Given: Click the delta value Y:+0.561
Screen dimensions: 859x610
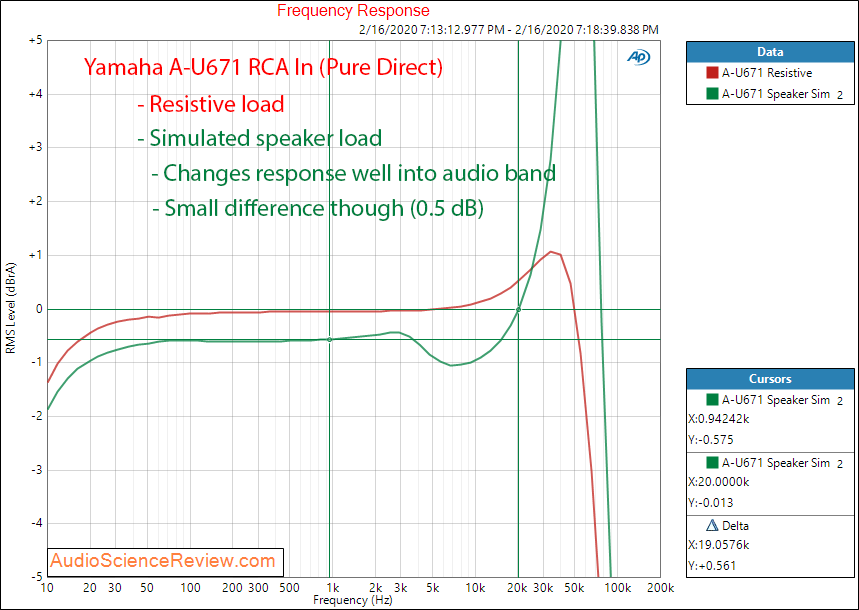Looking at the screenshot, I should 712,566.
